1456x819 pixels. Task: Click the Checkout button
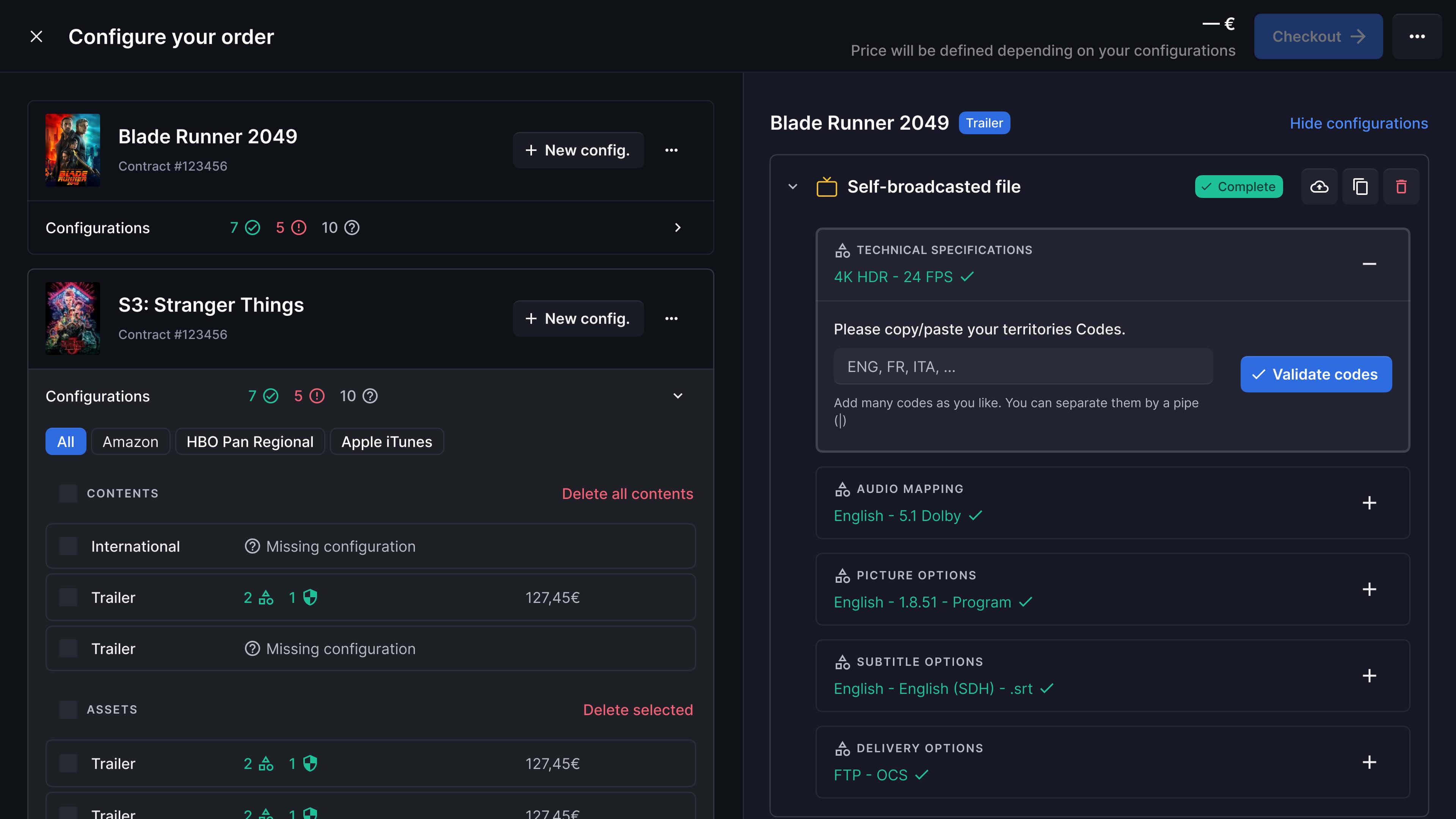tap(1318, 37)
